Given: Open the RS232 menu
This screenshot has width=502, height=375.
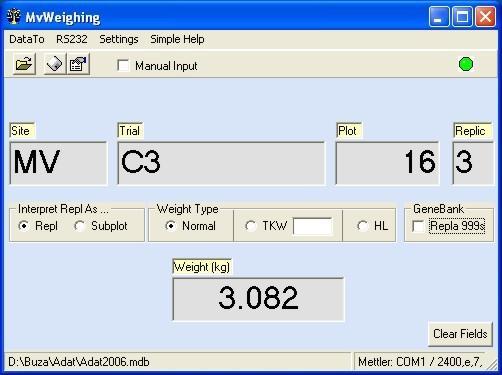Looking at the screenshot, I should tap(72, 39).
